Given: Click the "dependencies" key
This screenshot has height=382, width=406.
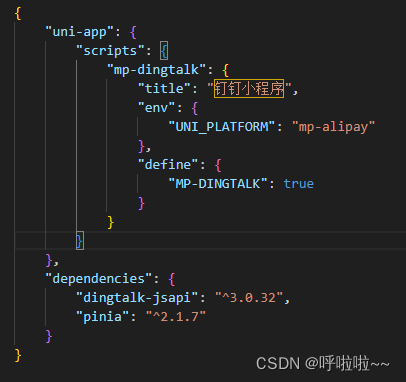Looking at the screenshot, I should (99, 279).
